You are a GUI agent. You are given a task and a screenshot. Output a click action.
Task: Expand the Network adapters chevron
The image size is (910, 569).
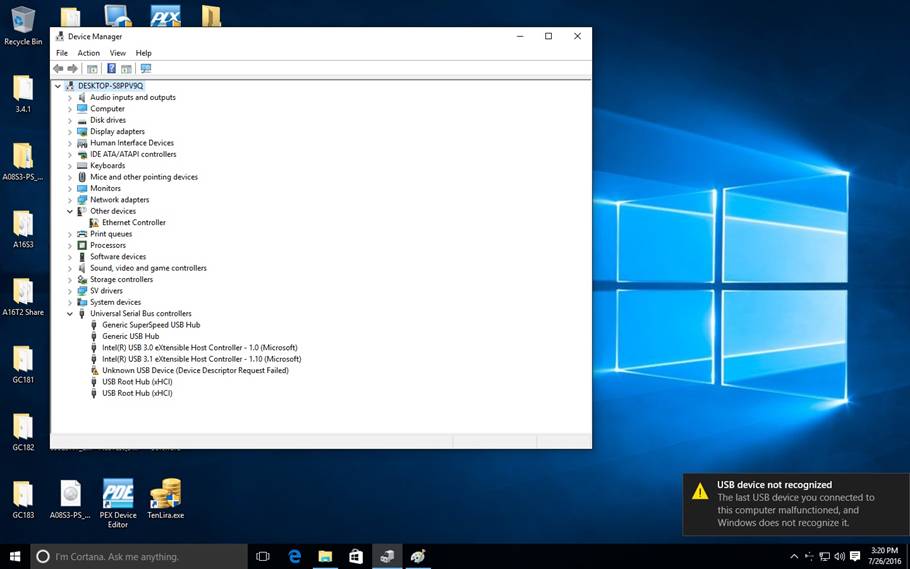[70, 200]
